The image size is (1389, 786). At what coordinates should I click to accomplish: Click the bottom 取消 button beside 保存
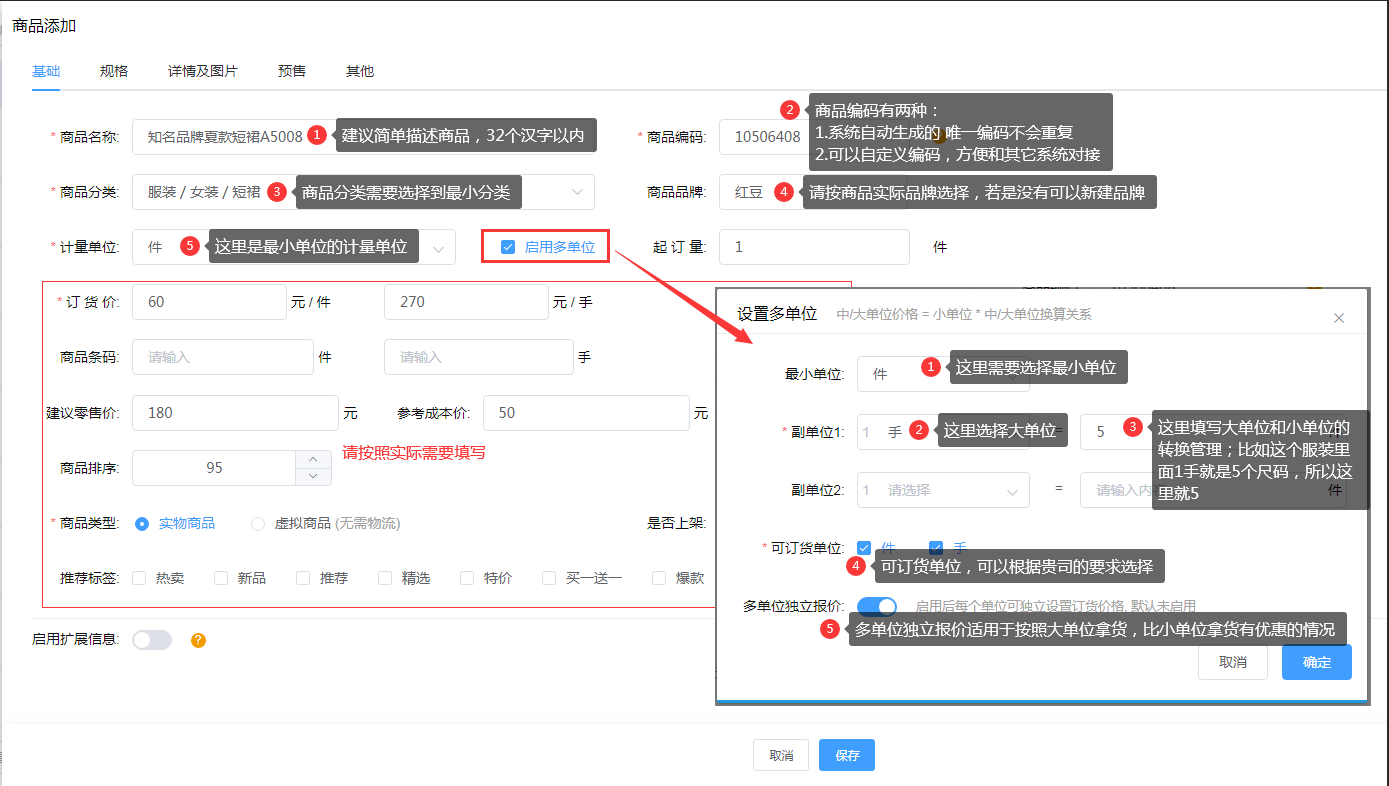[x=781, y=755]
